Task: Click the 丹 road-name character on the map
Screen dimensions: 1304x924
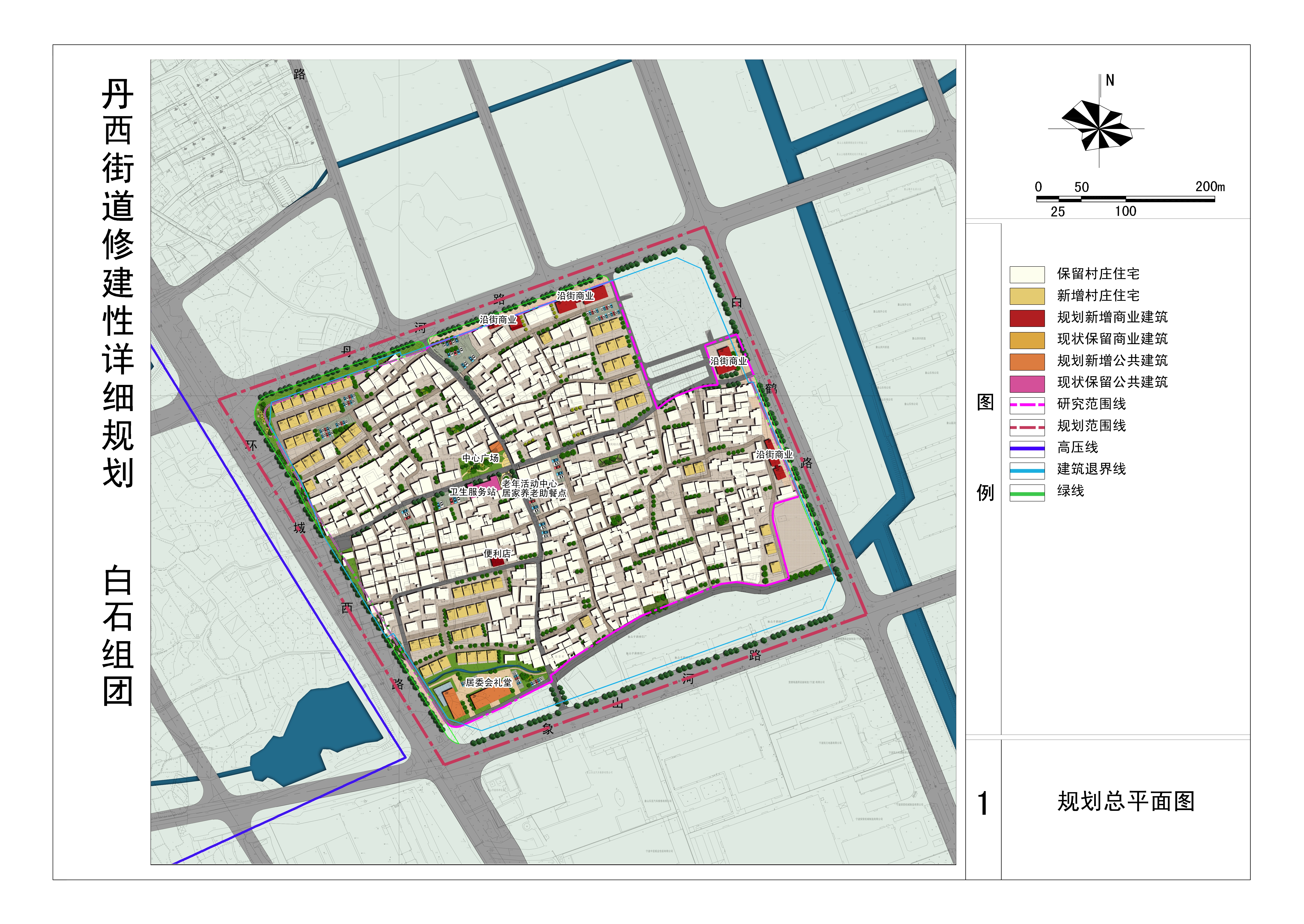Action: click(346, 352)
